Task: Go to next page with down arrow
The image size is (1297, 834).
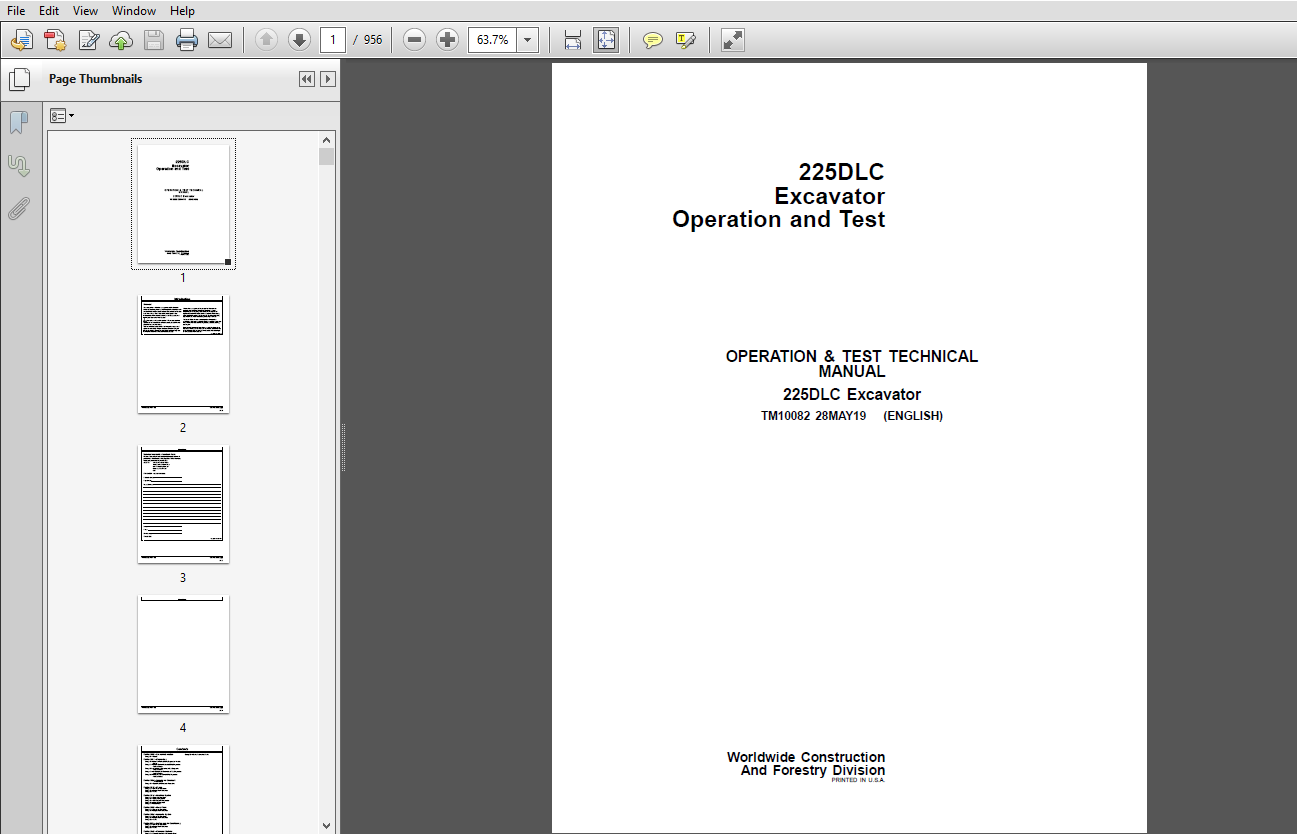Action: click(299, 40)
